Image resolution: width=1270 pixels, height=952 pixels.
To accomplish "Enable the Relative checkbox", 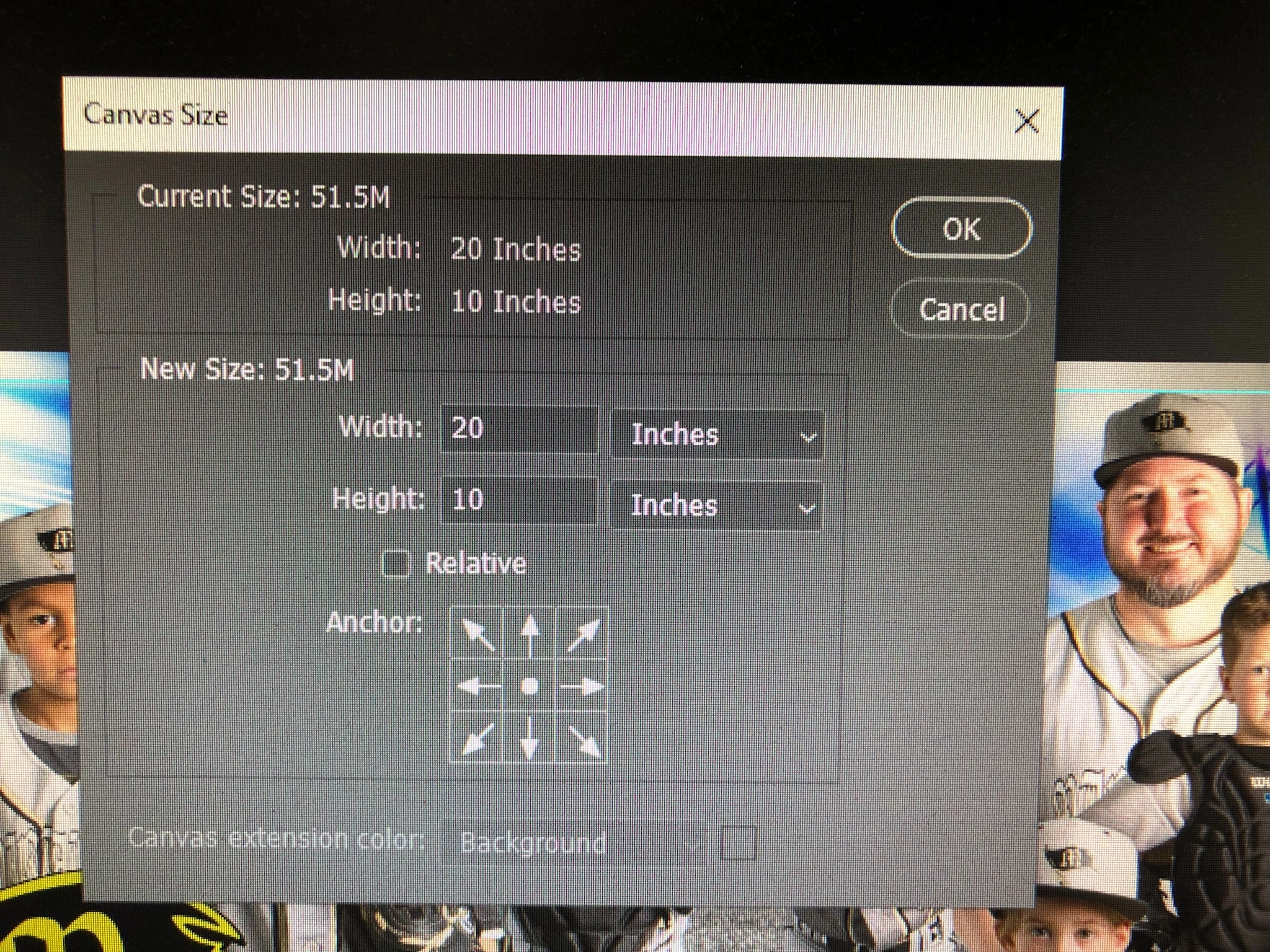I will 396,563.
